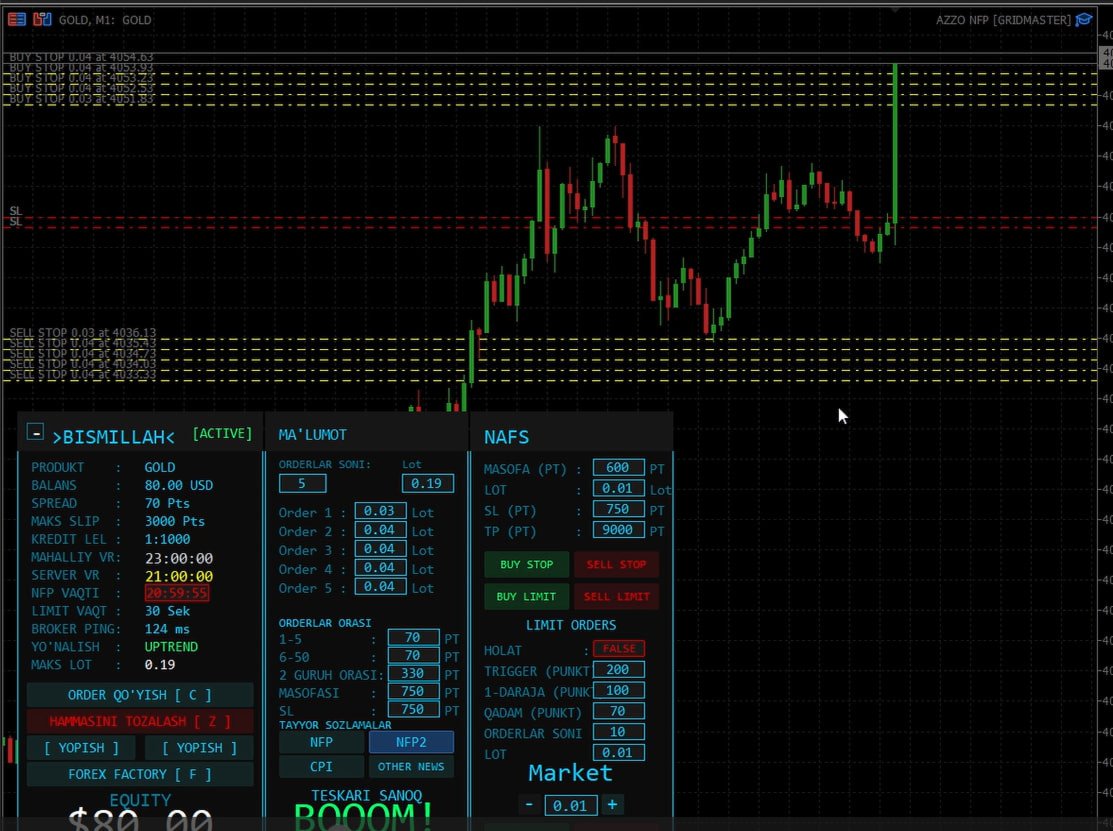This screenshot has width=1113, height=831.
Task: Select the NFP2 preset
Action: (411, 742)
